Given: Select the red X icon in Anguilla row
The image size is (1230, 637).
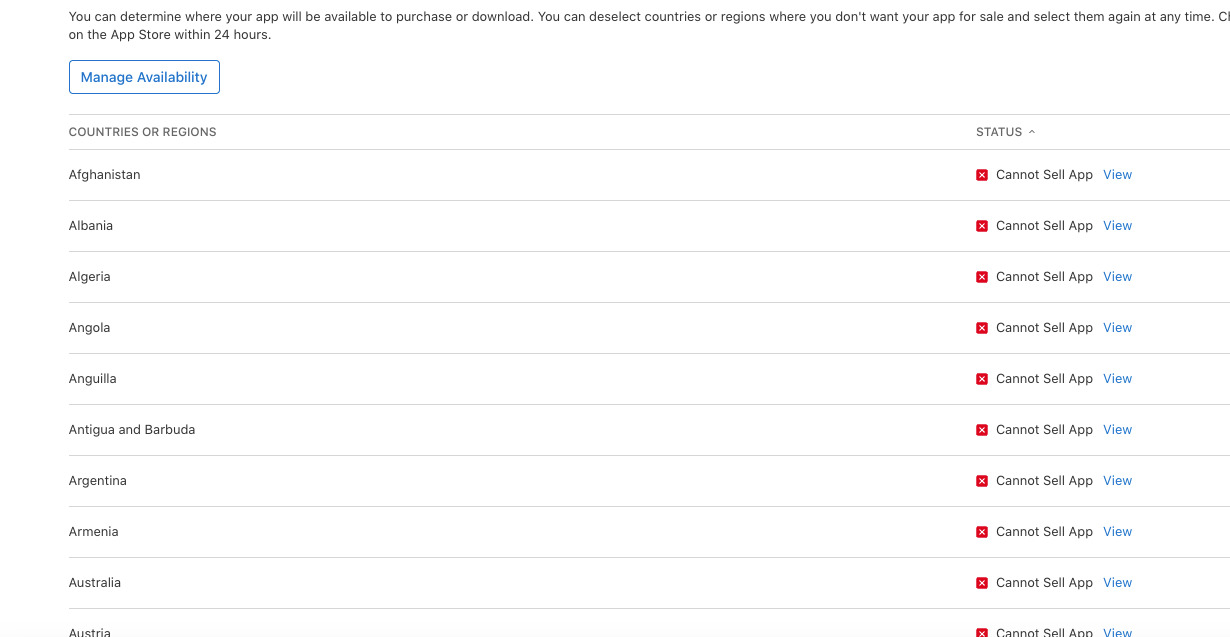Looking at the screenshot, I should click(982, 379).
